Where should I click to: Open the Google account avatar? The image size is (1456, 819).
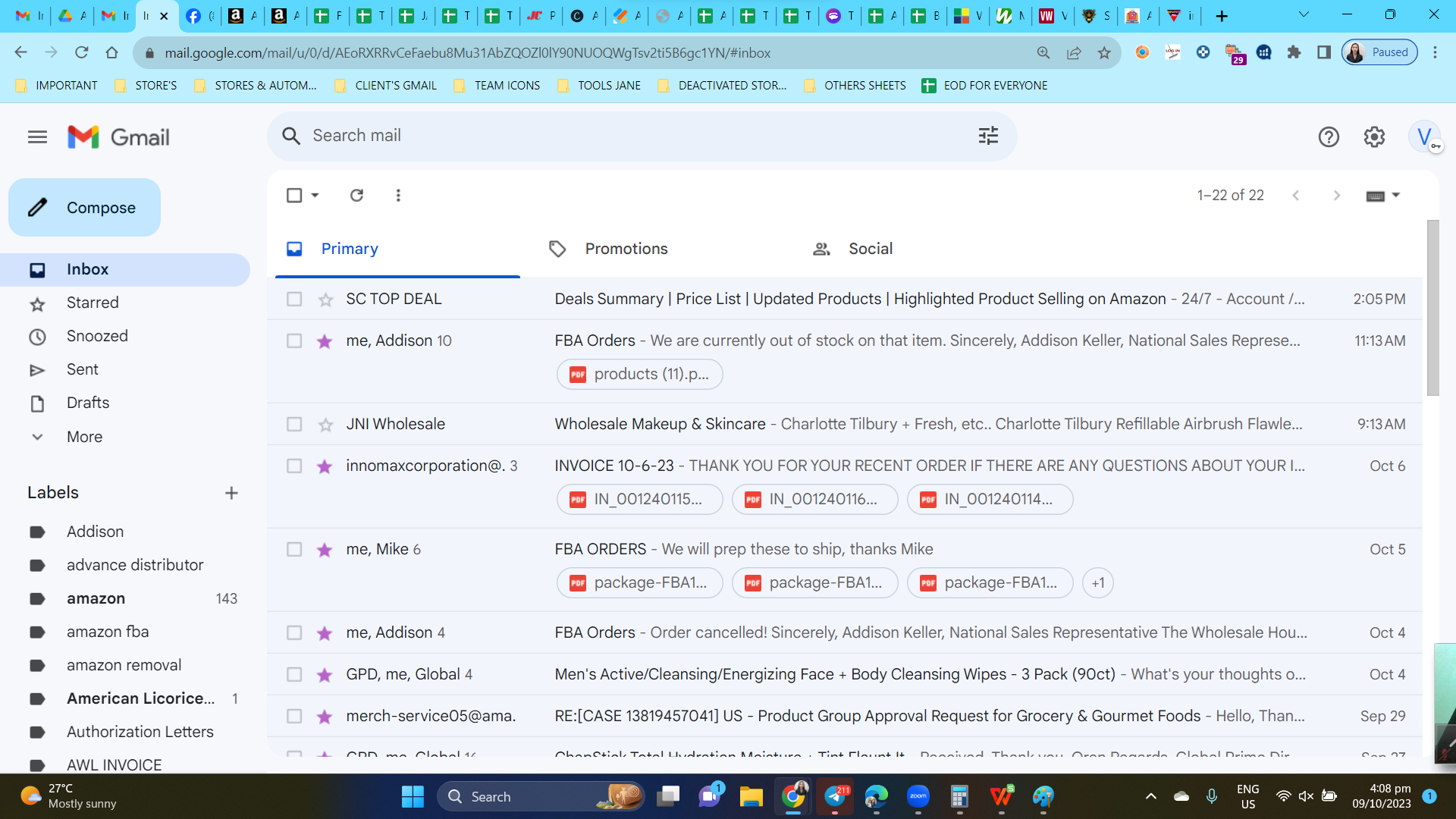[1424, 137]
